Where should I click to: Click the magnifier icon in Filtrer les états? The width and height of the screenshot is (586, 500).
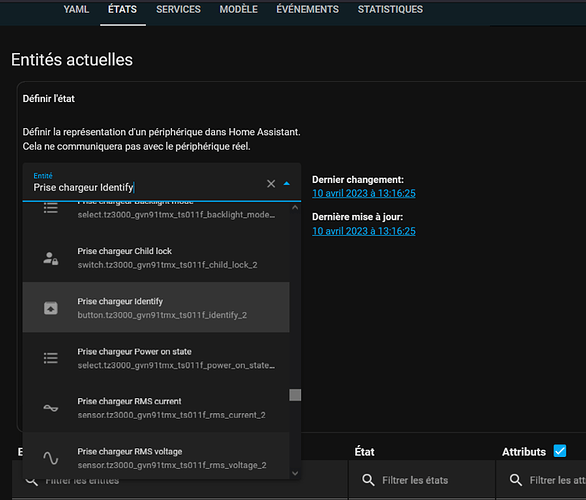pyautogui.click(x=368, y=480)
